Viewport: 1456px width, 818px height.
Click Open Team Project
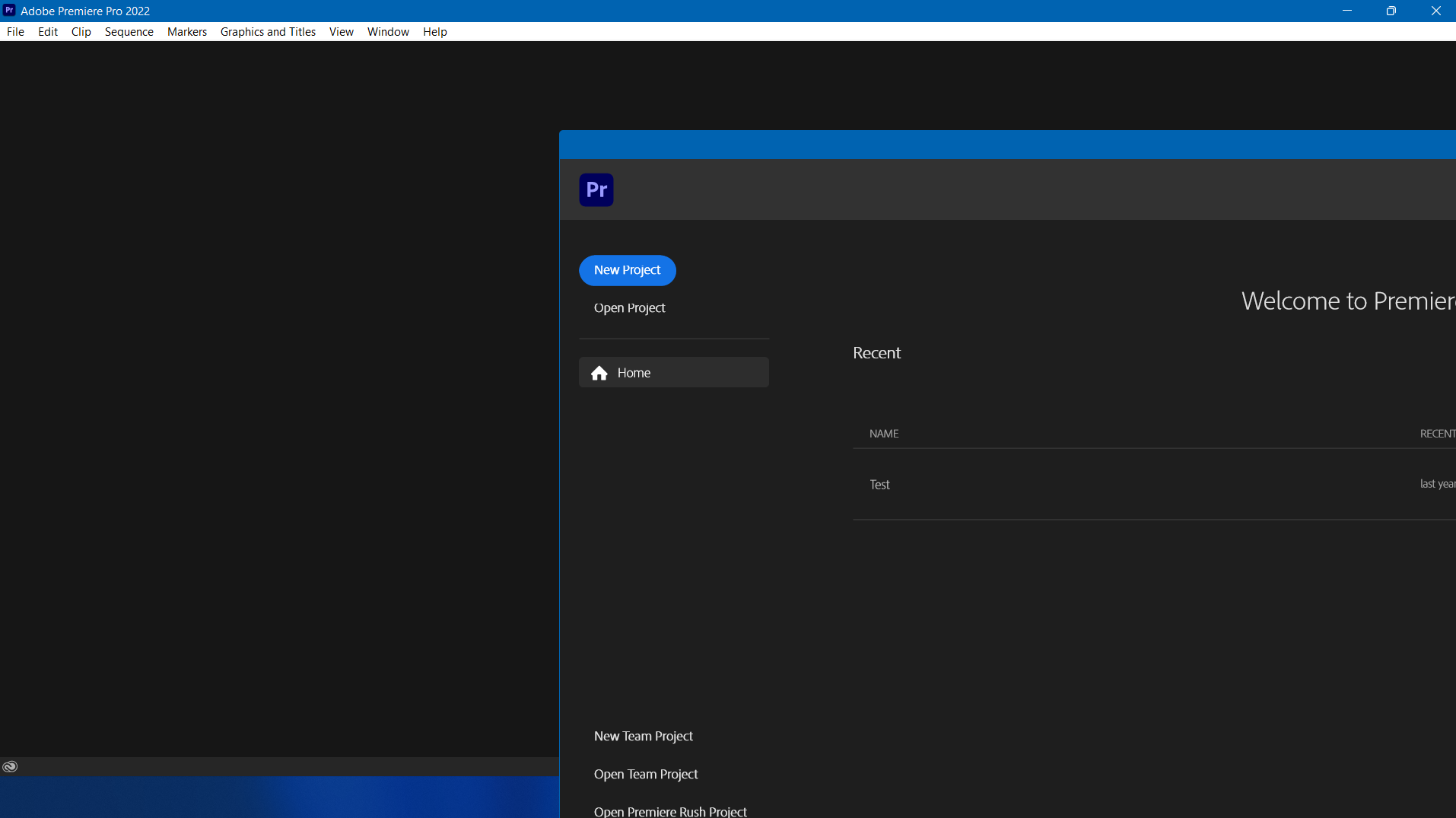tap(646, 774)
